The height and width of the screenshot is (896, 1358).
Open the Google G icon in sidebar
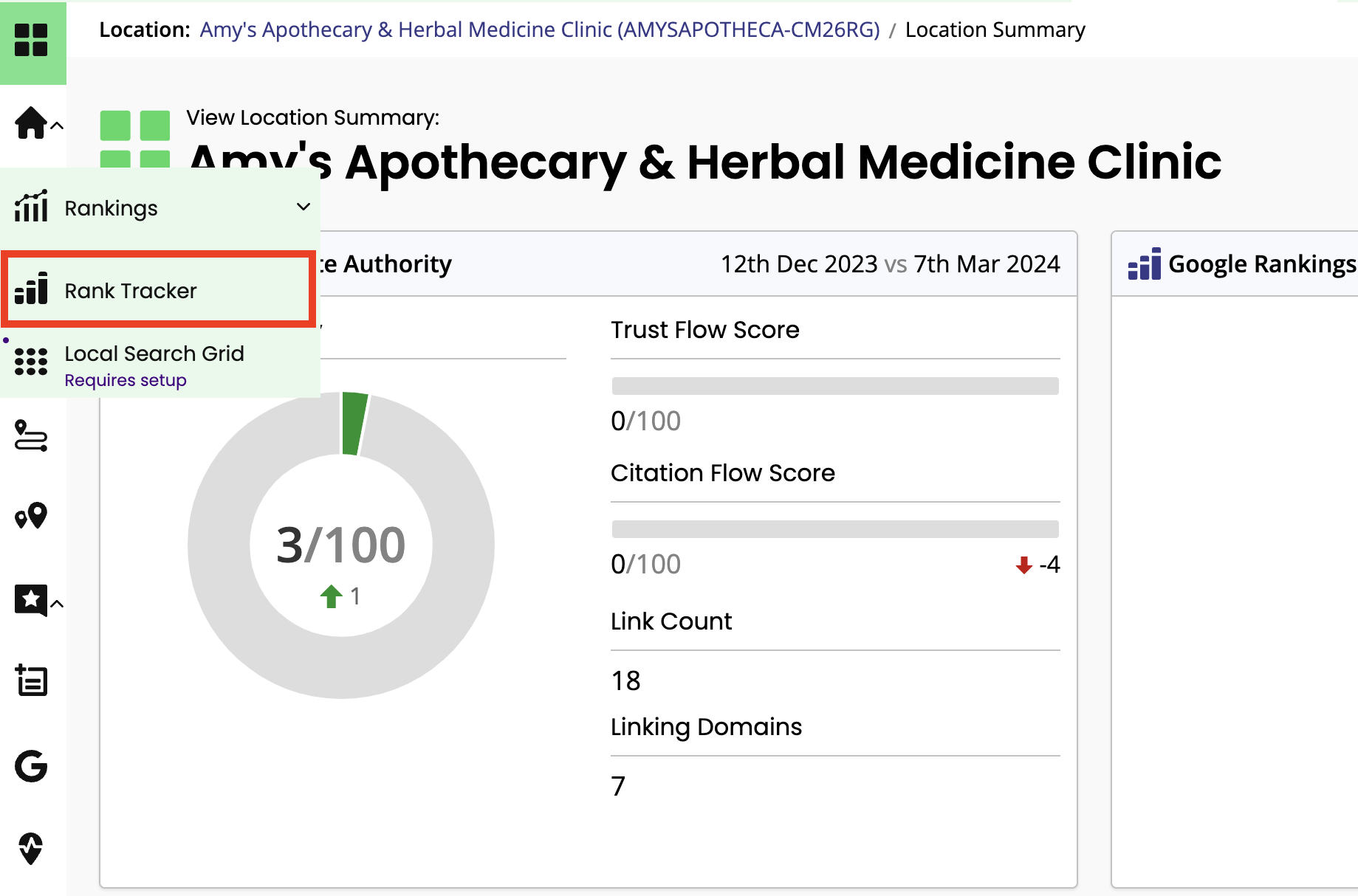pyautogui.click(x=31, y=766)
